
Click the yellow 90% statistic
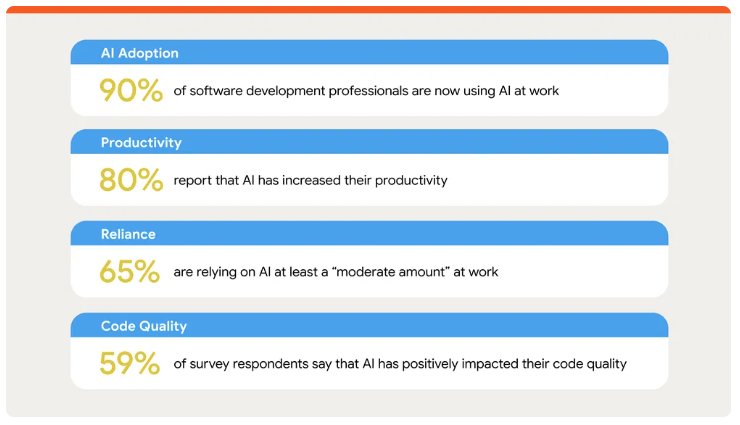tap(130, 91)
